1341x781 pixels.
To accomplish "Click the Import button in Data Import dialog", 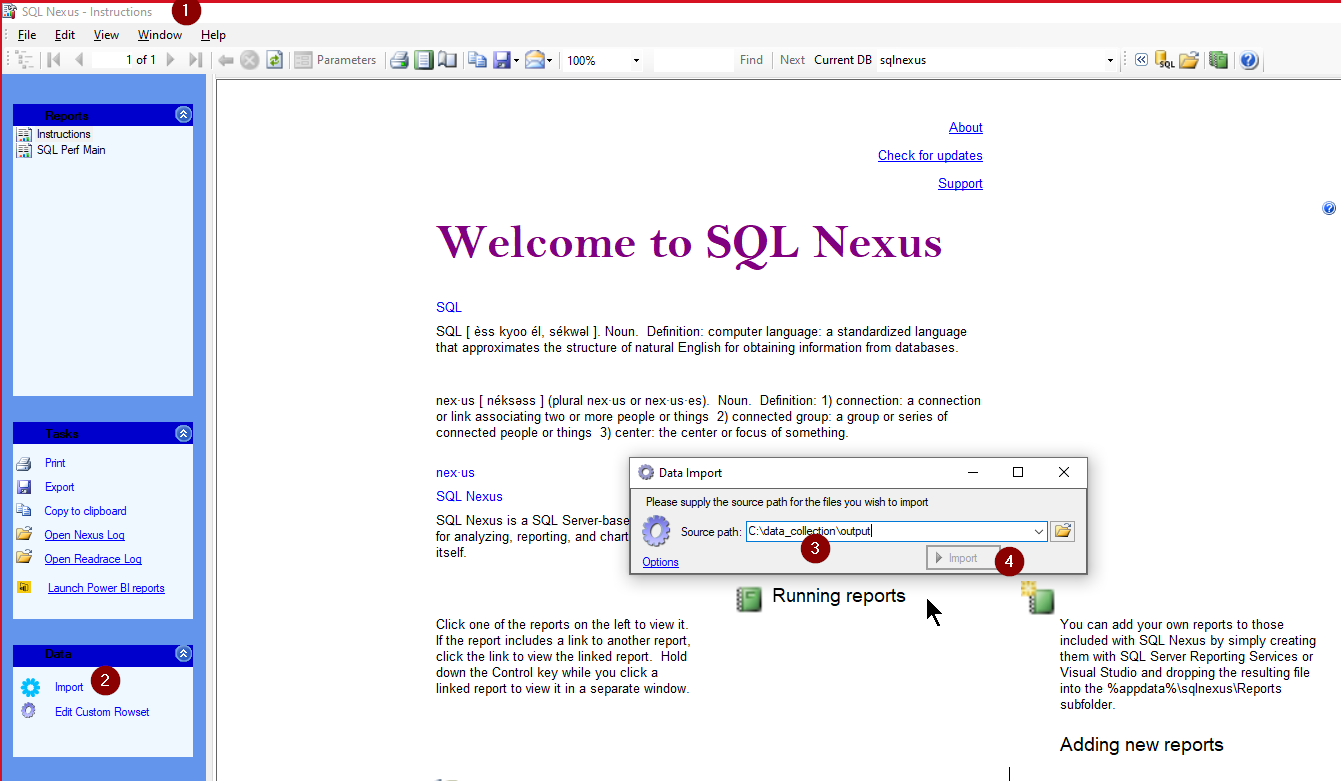I will (x=963, y=558).
